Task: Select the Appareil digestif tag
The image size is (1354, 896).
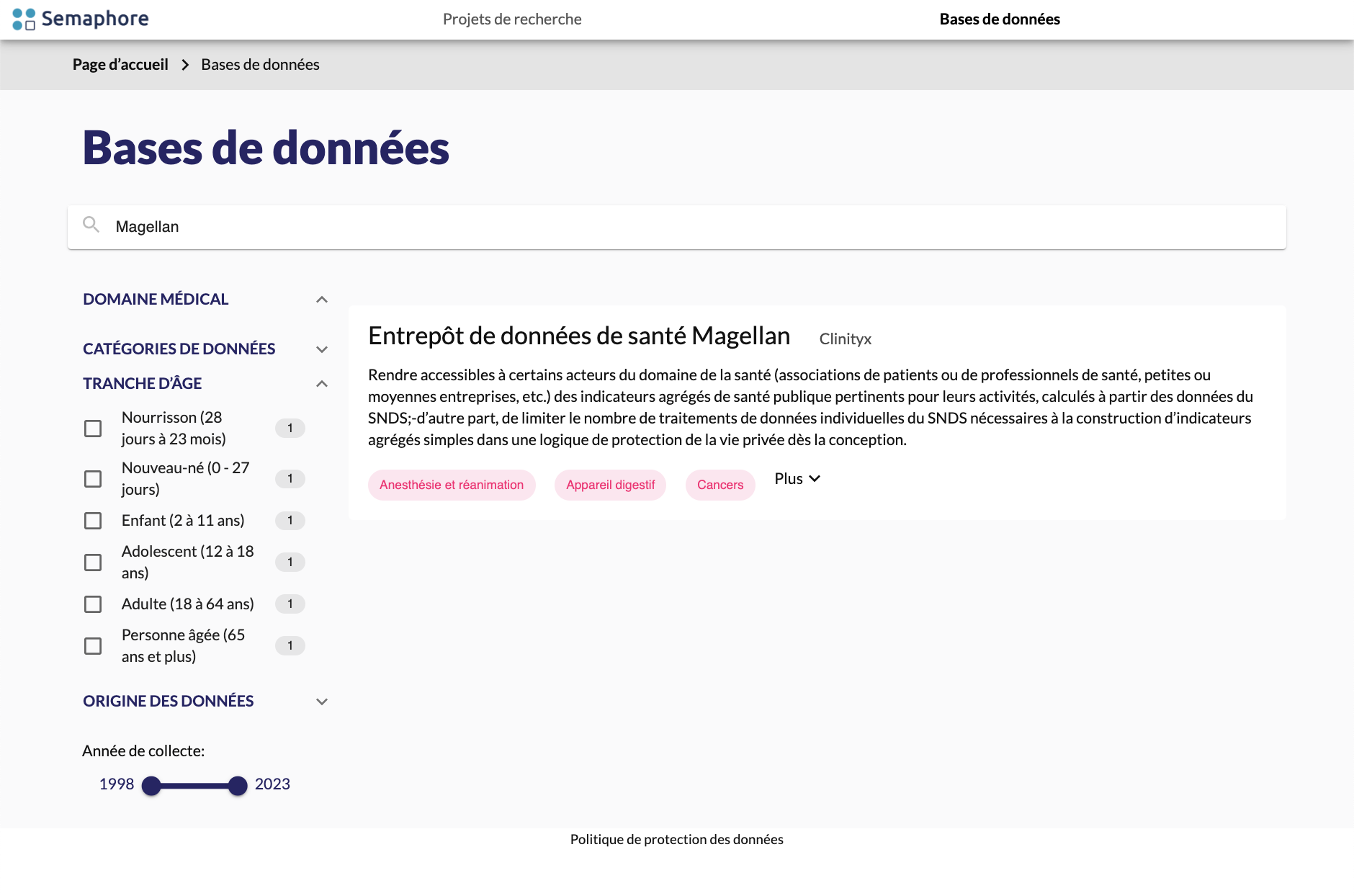Action: click(x=610, y=485)
